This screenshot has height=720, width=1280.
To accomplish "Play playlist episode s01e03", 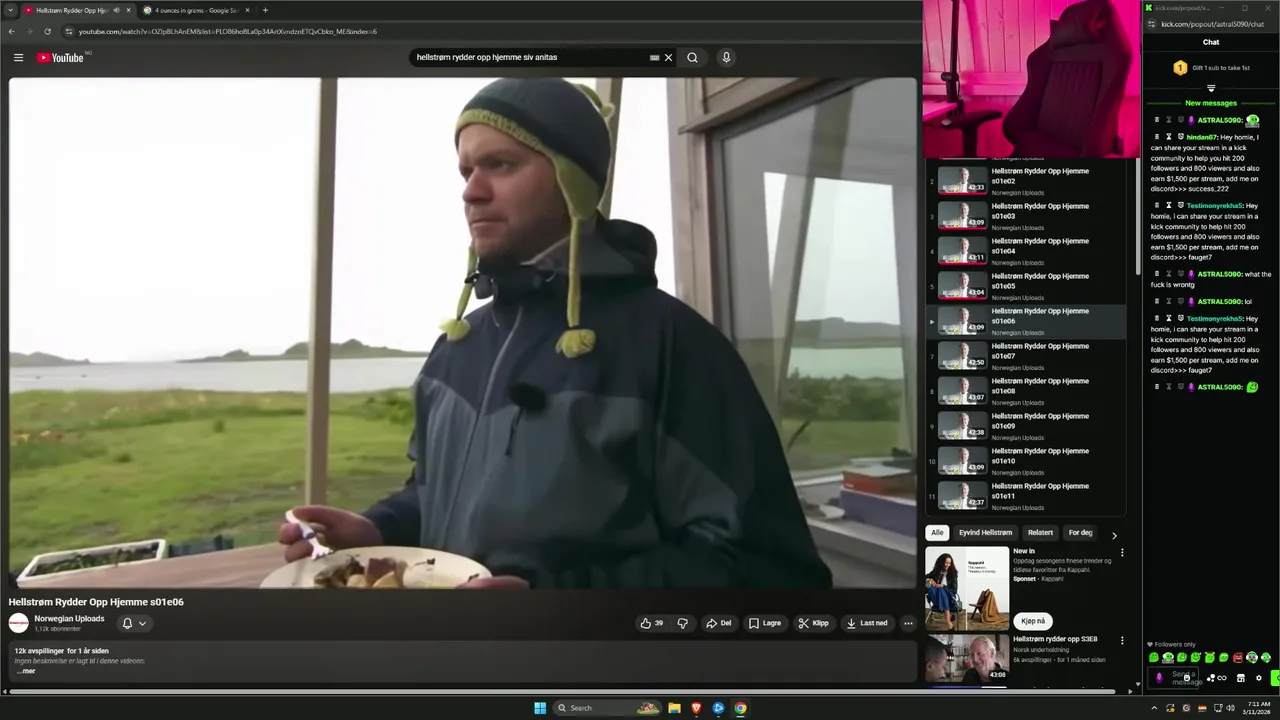I will point(1027,216).
